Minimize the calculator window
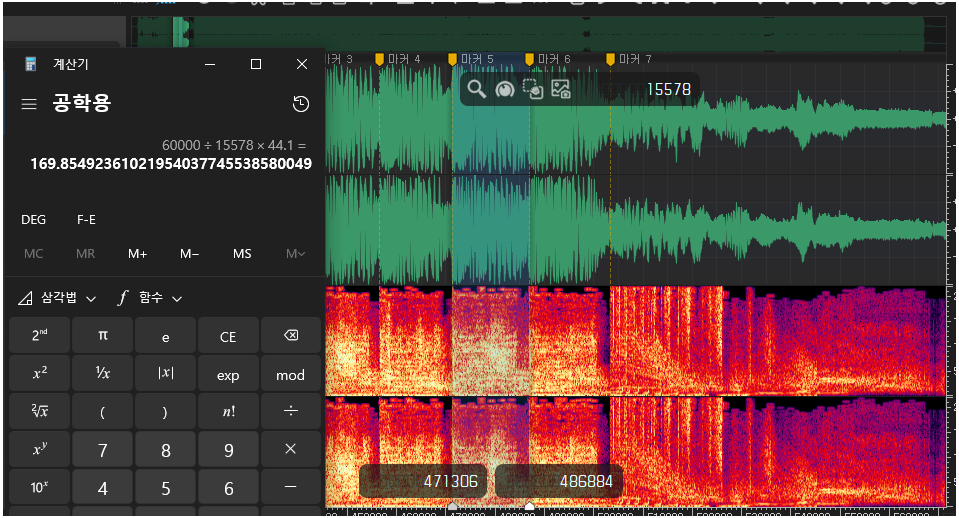 210,64
